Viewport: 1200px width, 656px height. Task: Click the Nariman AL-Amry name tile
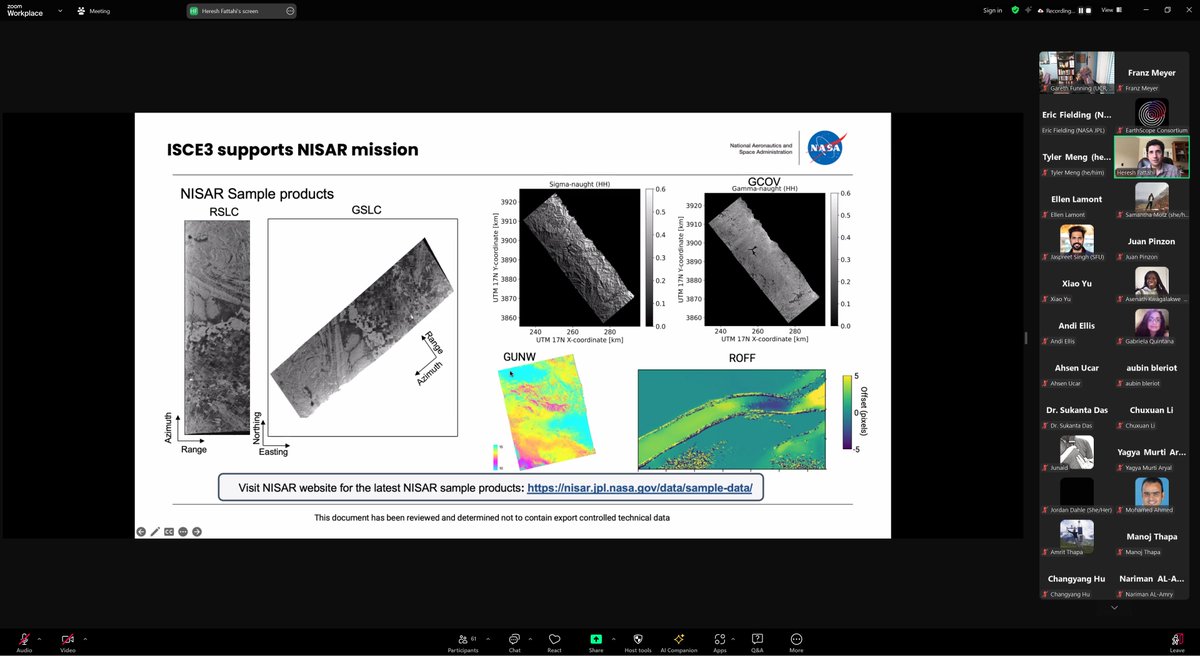pos(1151,579)
